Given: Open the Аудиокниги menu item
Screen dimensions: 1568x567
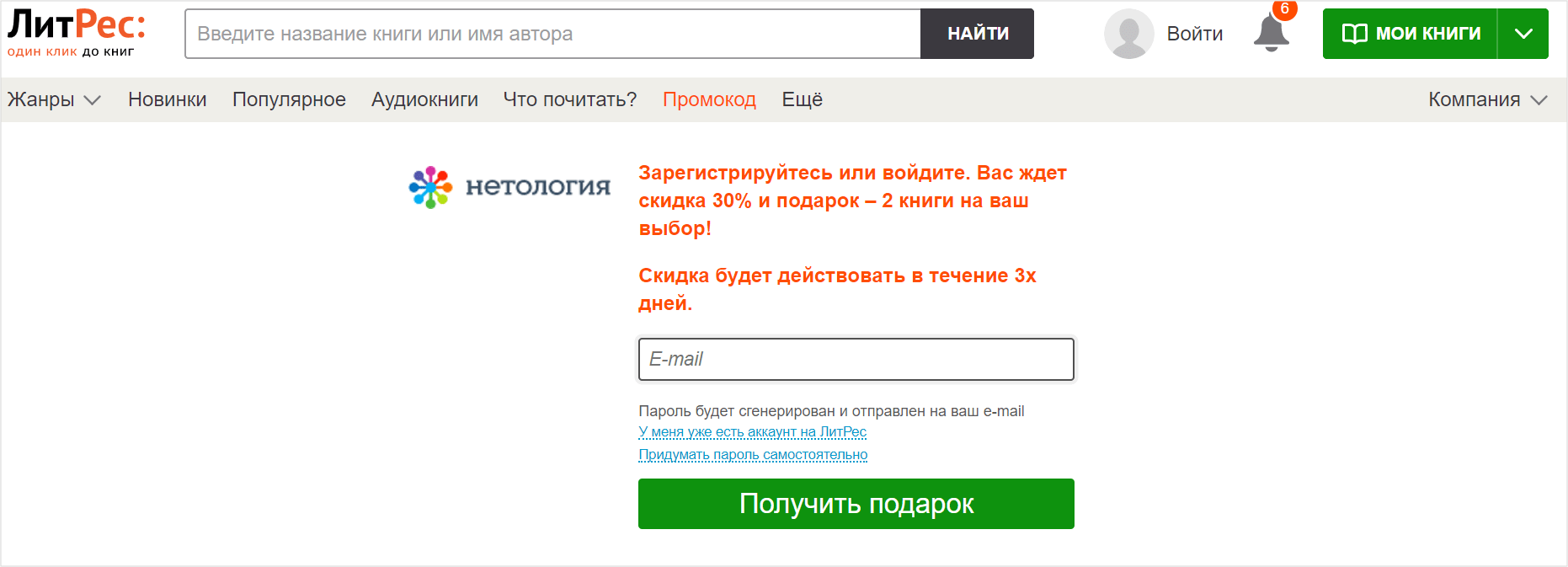Looking at the screenshot, I should click(x=424, y=99).
